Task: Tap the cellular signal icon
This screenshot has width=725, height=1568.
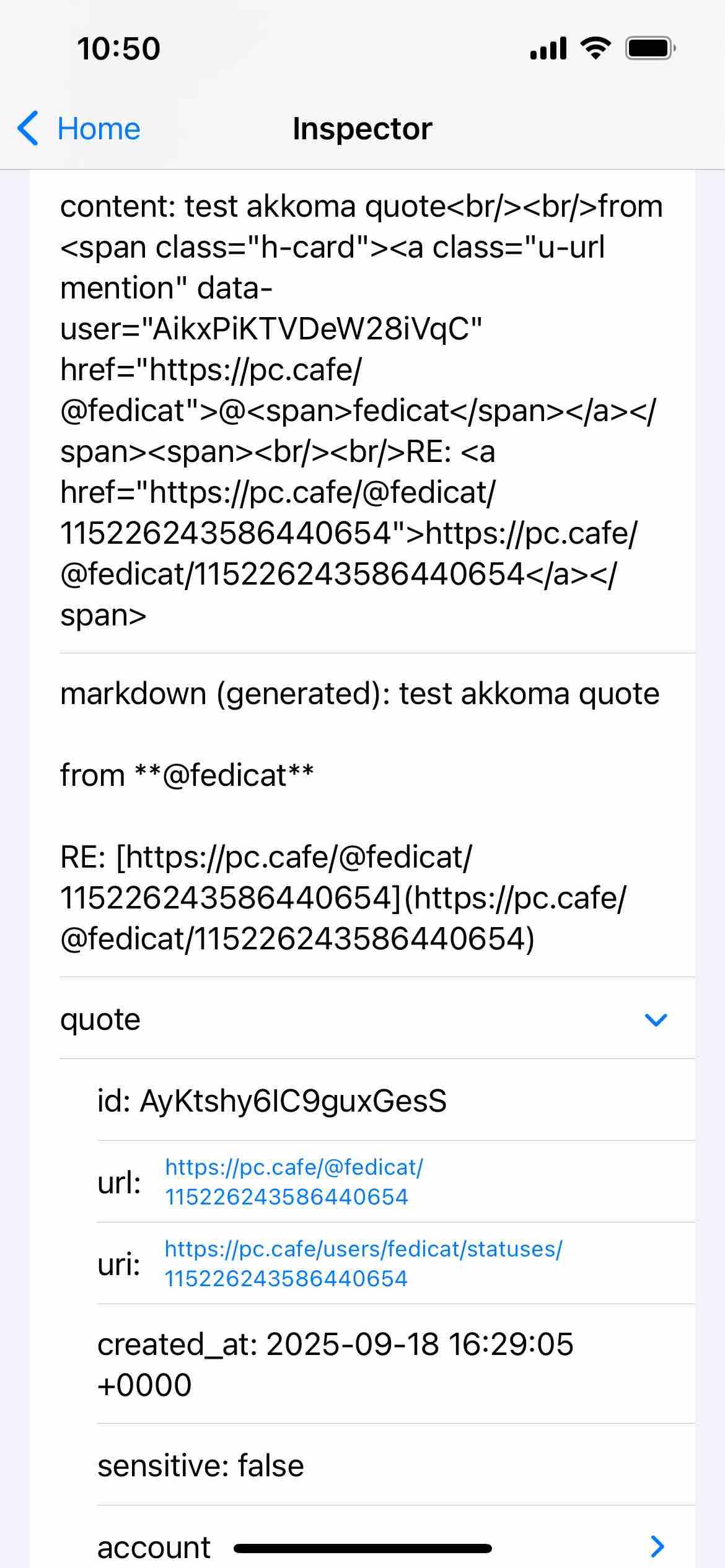Action: pos(548,48)
